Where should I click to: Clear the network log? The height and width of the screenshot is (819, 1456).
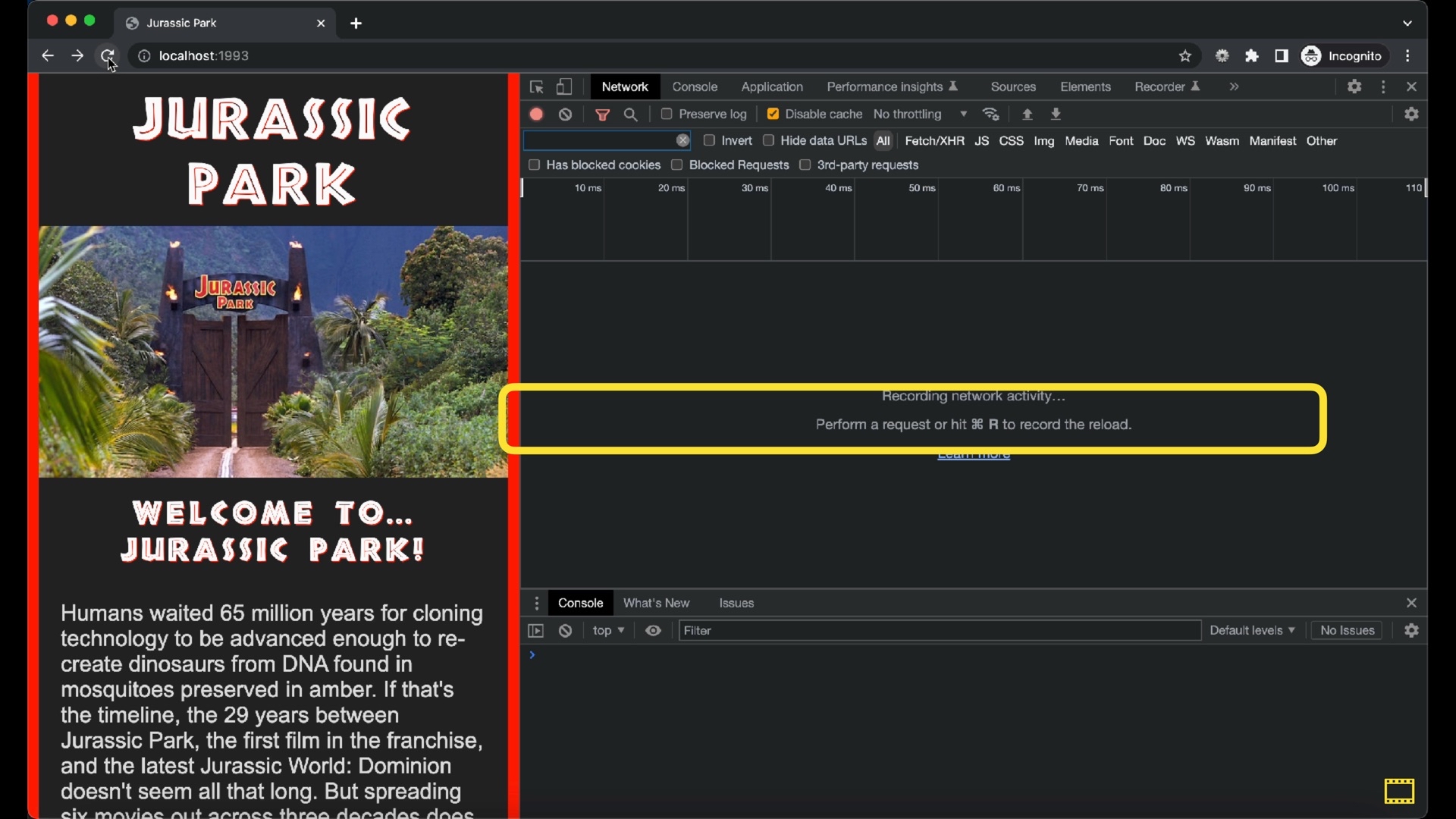click(x=566, y=115)
